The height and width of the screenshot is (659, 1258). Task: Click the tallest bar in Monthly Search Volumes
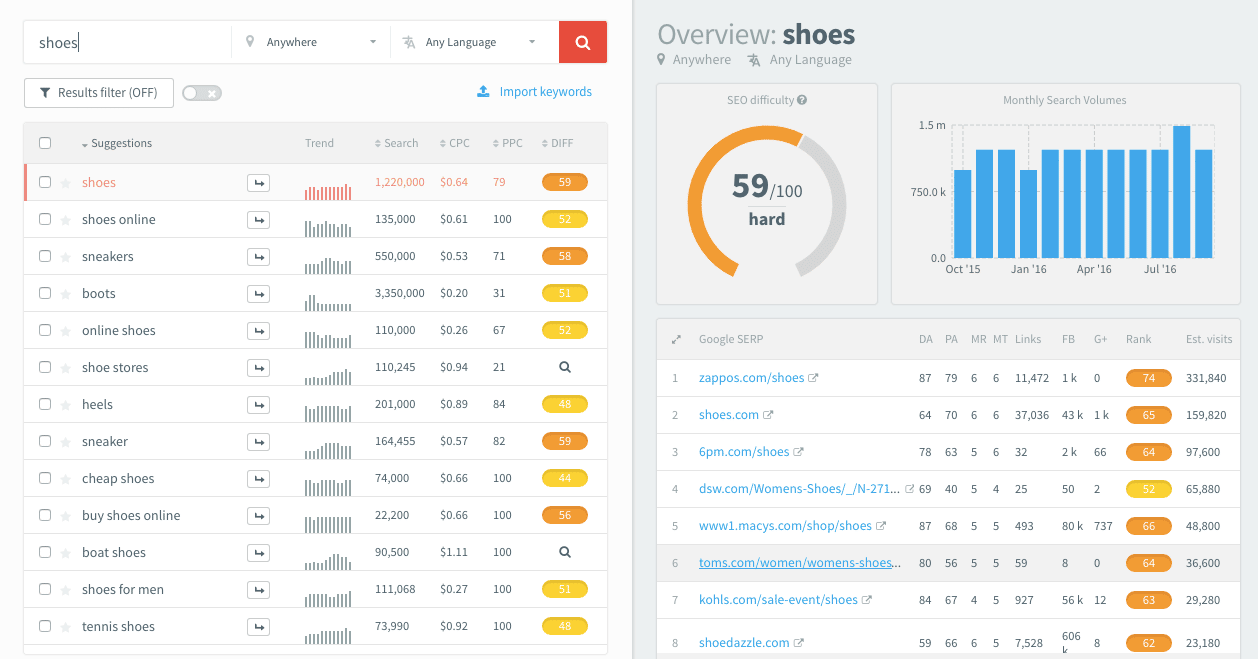1181,192
